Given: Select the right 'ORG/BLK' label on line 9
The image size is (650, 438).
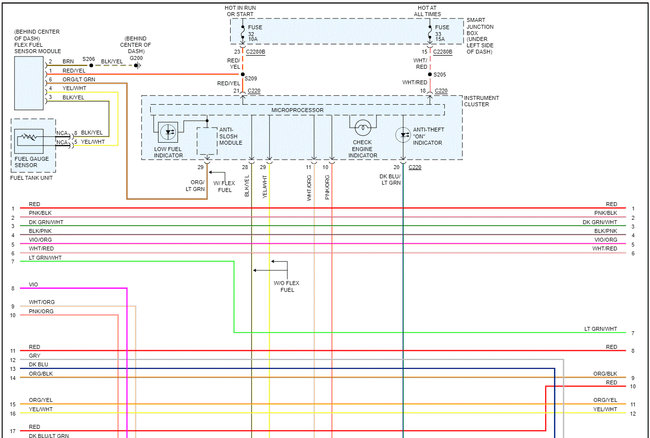Looking at the screenshot, I should click(x=605, y=374).
